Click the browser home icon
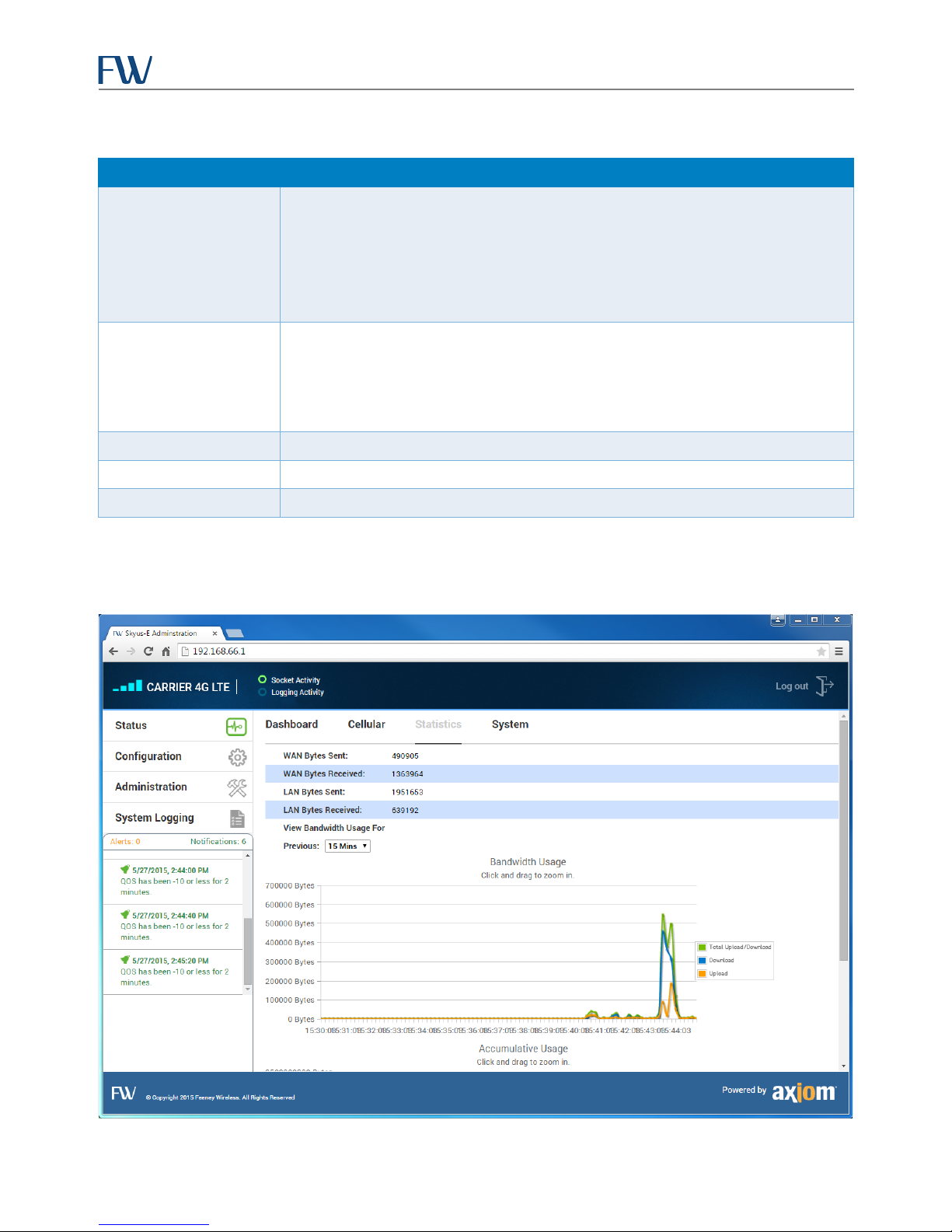The width and height of the screenshot is (952, 1232). pos(166,651)
